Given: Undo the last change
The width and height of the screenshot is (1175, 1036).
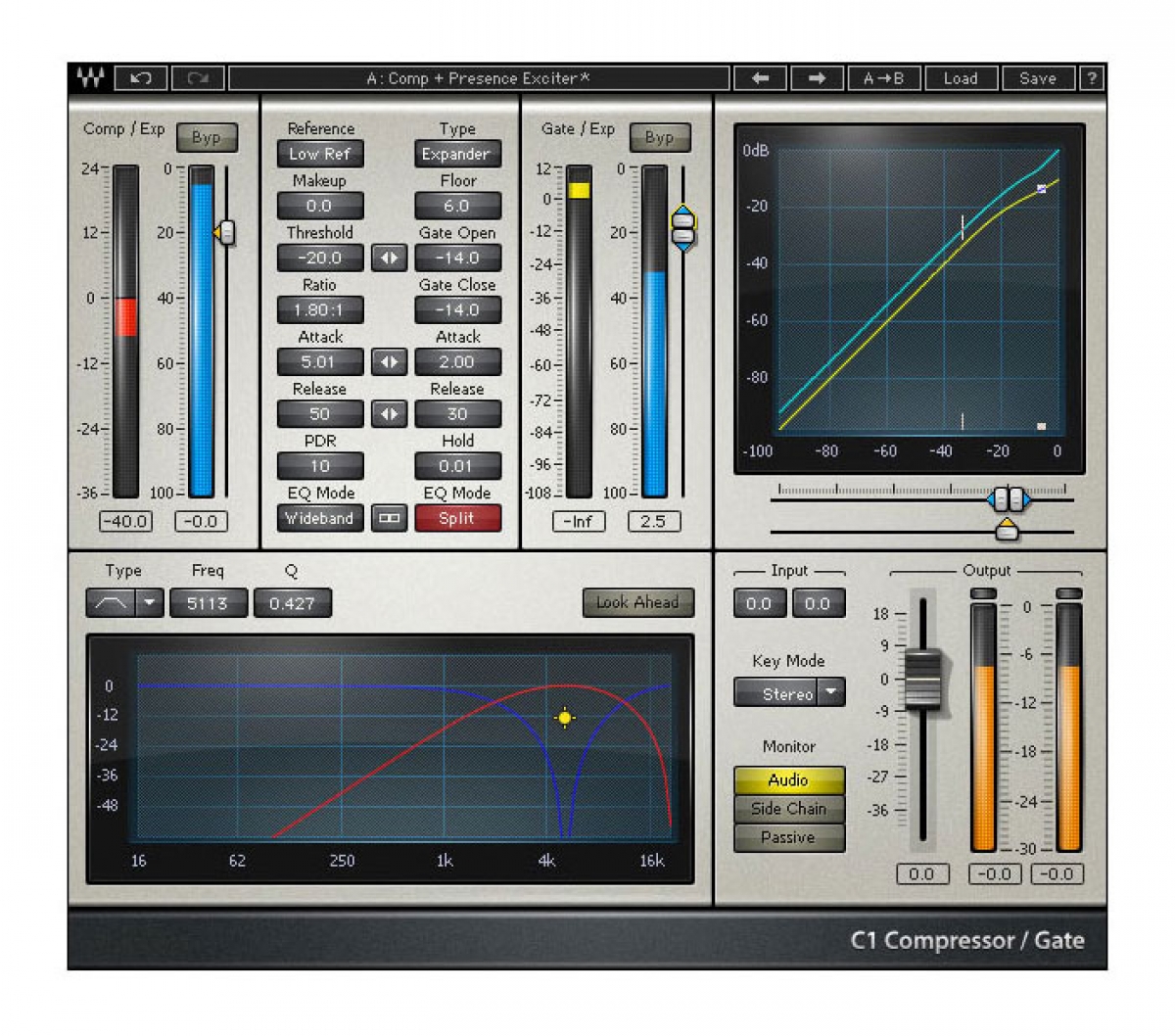Looking at the screenshot, I should click(141, 78).
